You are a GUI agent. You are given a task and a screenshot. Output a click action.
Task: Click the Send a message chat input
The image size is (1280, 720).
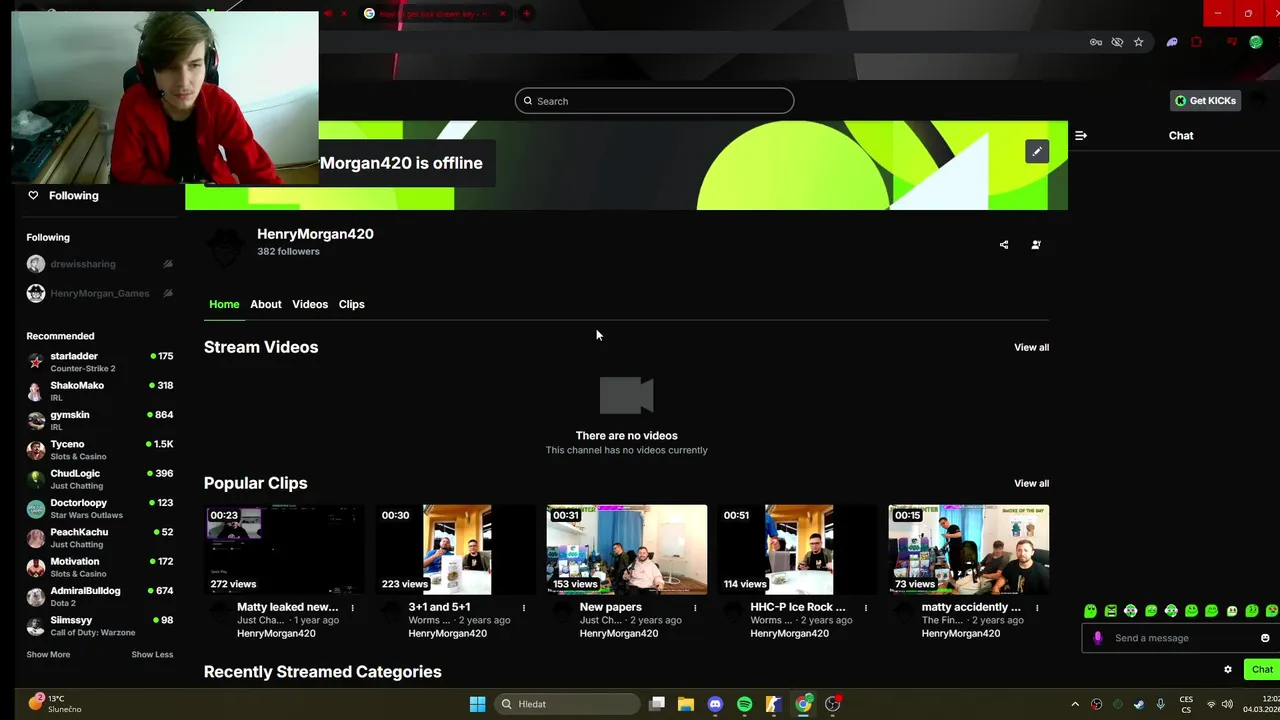[1181, 638]
